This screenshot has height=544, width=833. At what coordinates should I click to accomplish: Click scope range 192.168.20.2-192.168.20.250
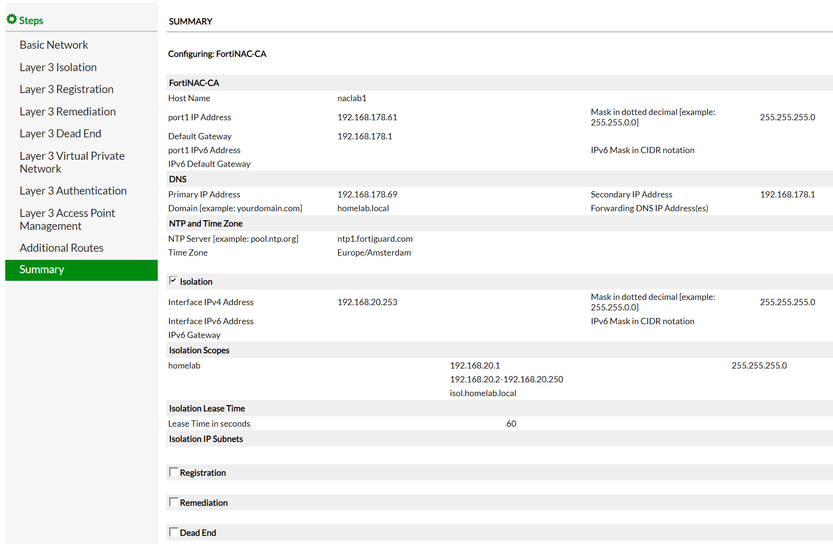click(506, 379)
